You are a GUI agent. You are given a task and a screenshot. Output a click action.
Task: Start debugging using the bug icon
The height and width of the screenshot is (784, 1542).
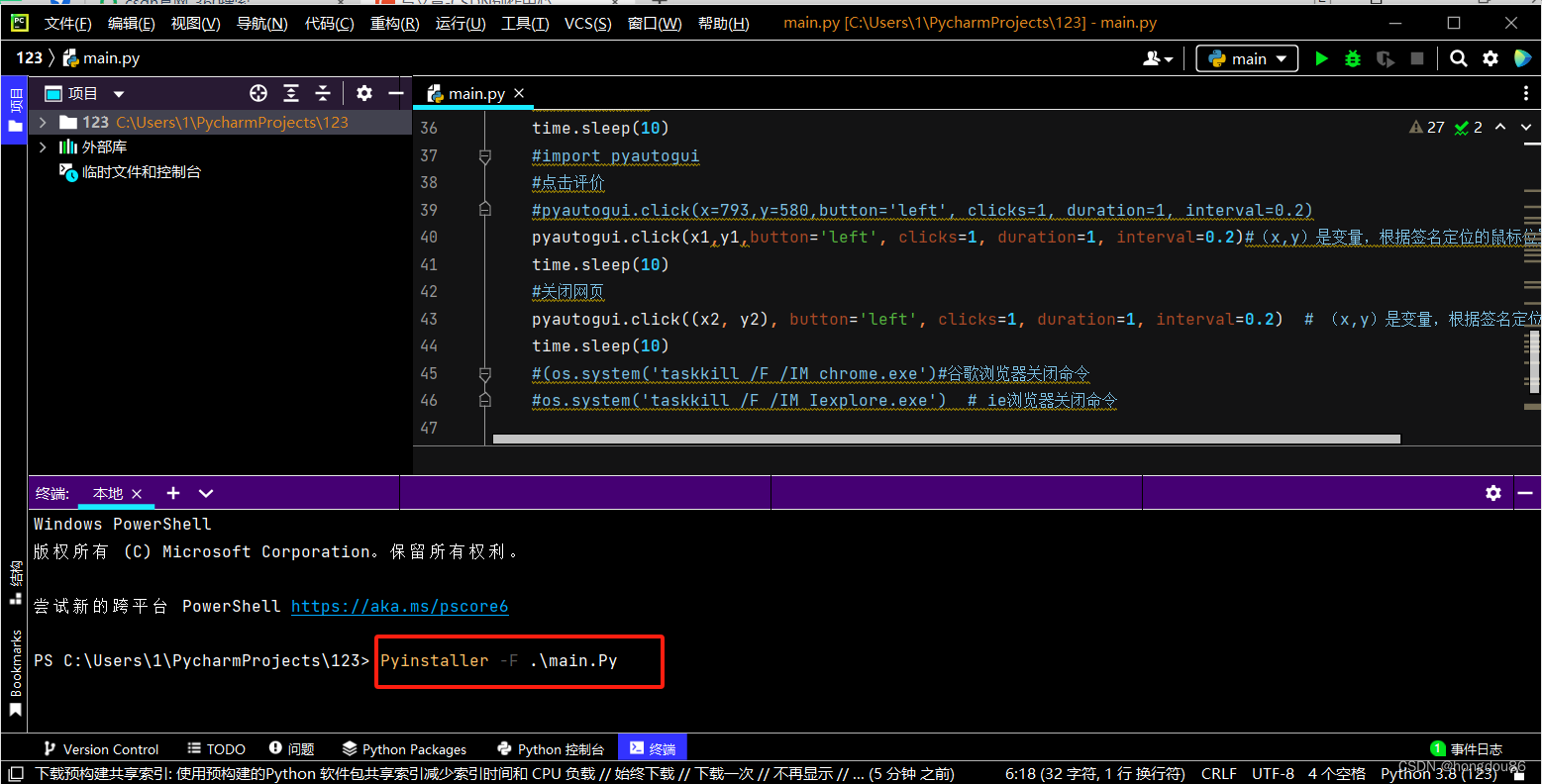(x=1353, y=58)
